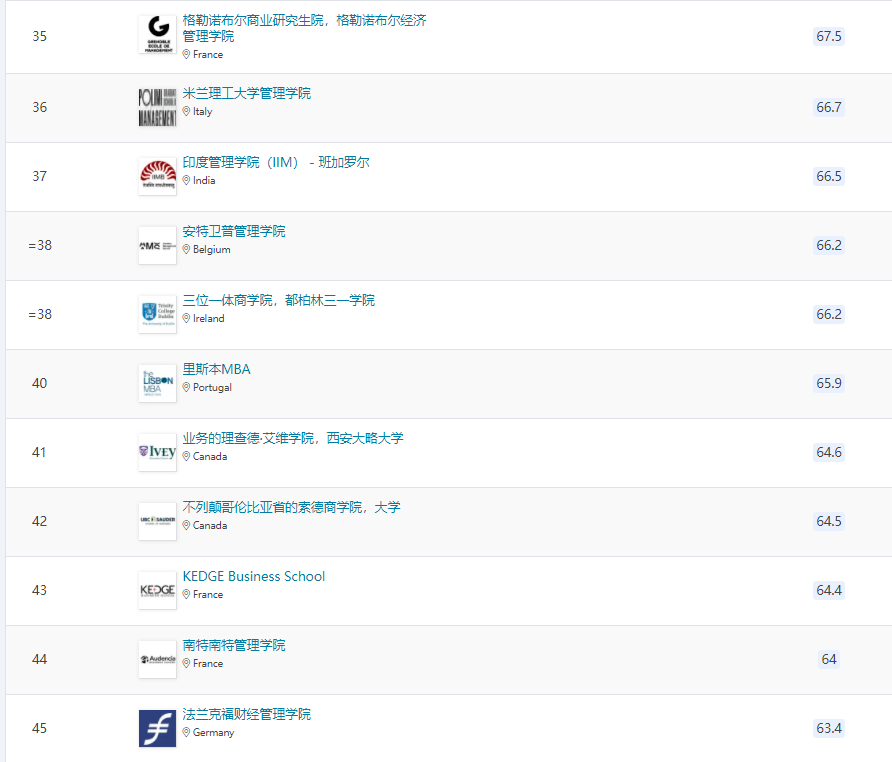Click the score 66.5 for IIM Bangalore
This screenshot has width=892, height=762.
[x=828, y=177]
